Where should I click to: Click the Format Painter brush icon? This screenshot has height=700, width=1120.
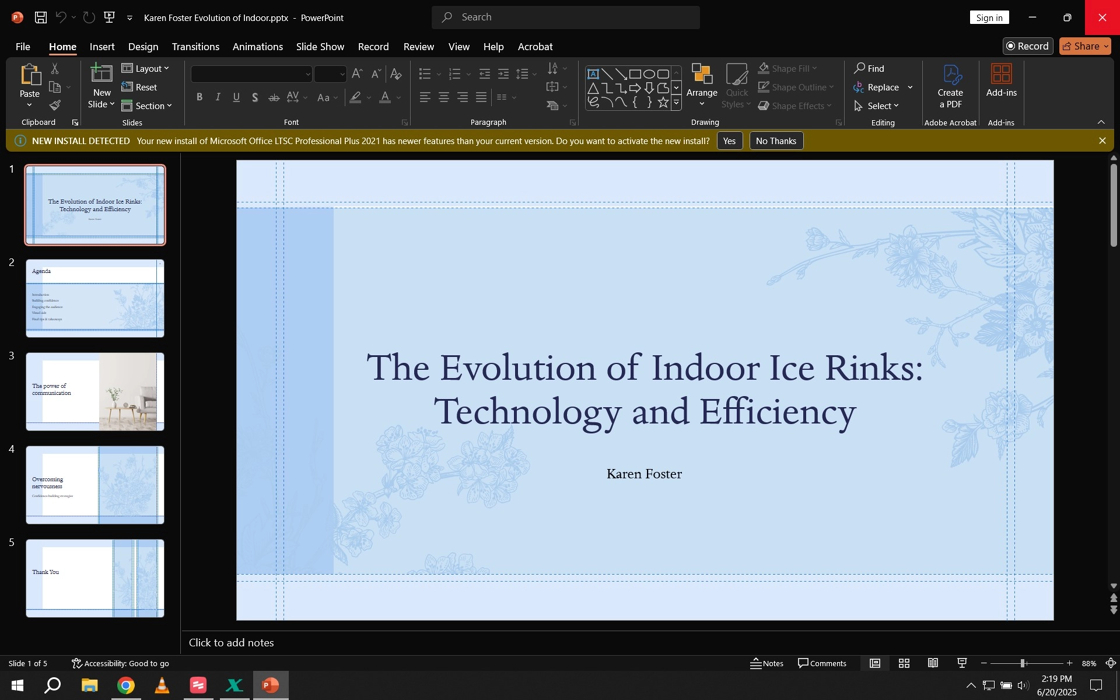tap(55, 105)
